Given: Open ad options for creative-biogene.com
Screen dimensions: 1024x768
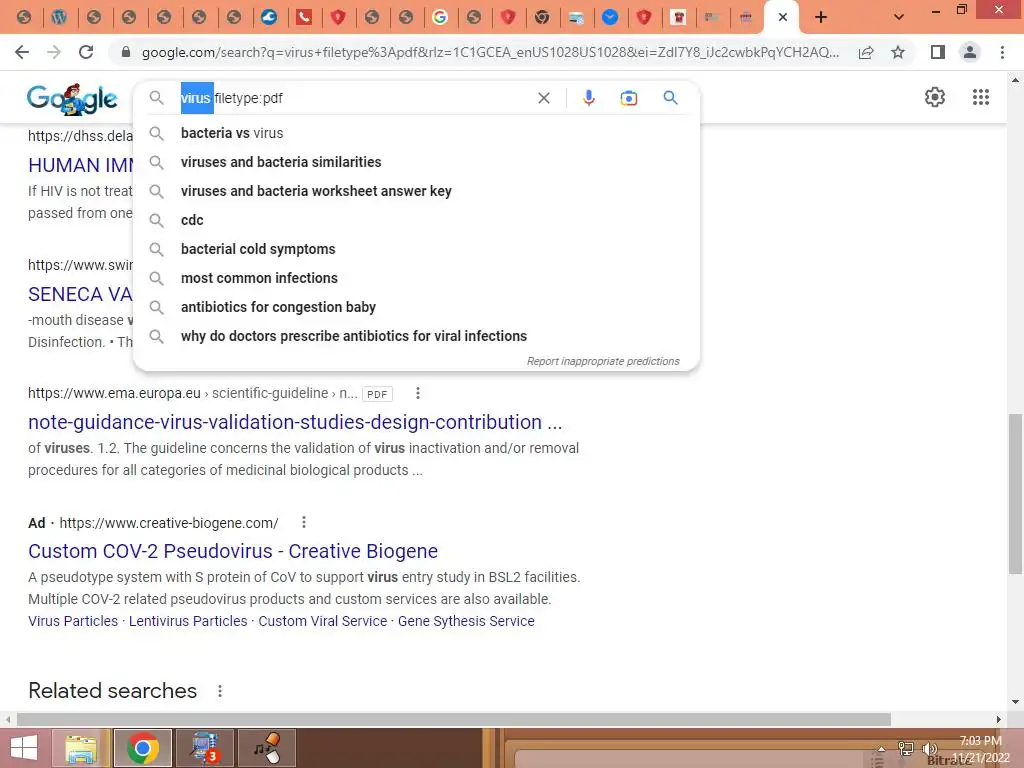Looking at the screenshot, I should click(304, 522).
